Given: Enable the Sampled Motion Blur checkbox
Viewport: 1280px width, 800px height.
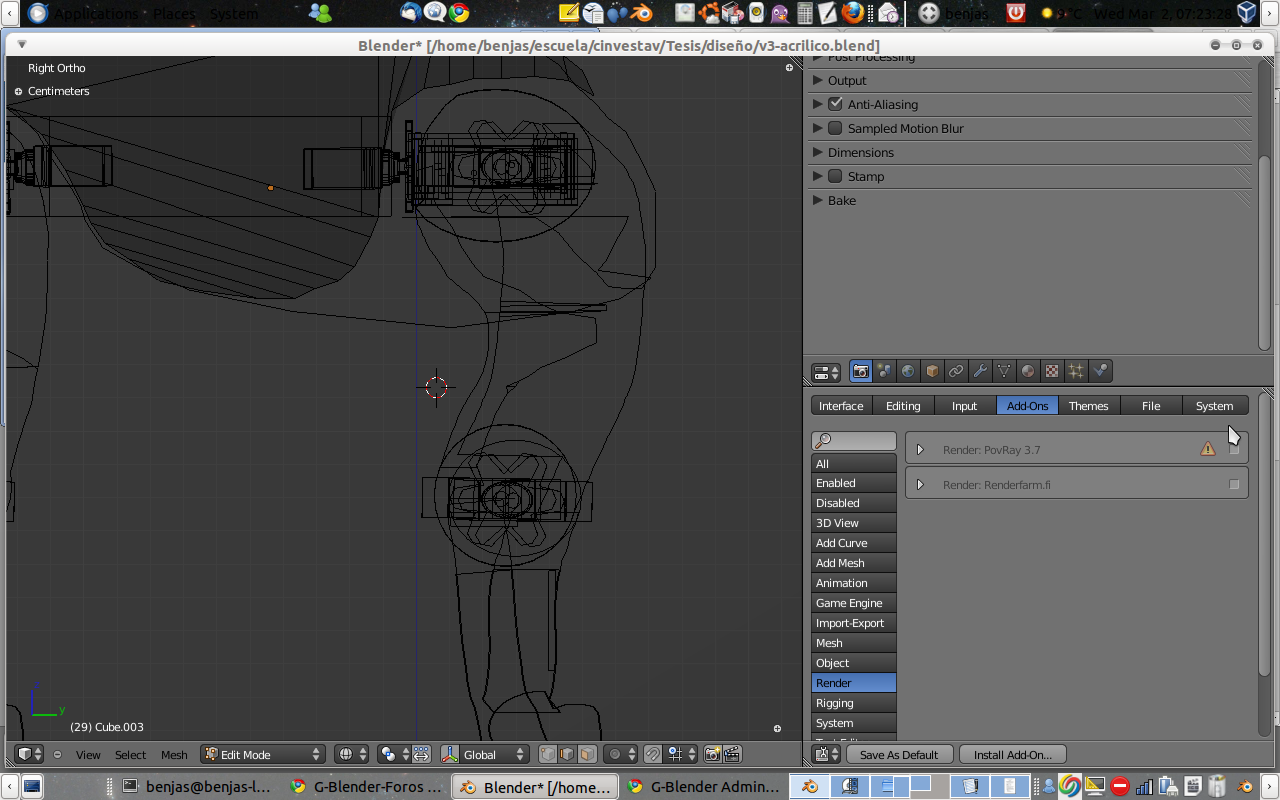Looking at the screenshot, I should [x=836, y=128].
